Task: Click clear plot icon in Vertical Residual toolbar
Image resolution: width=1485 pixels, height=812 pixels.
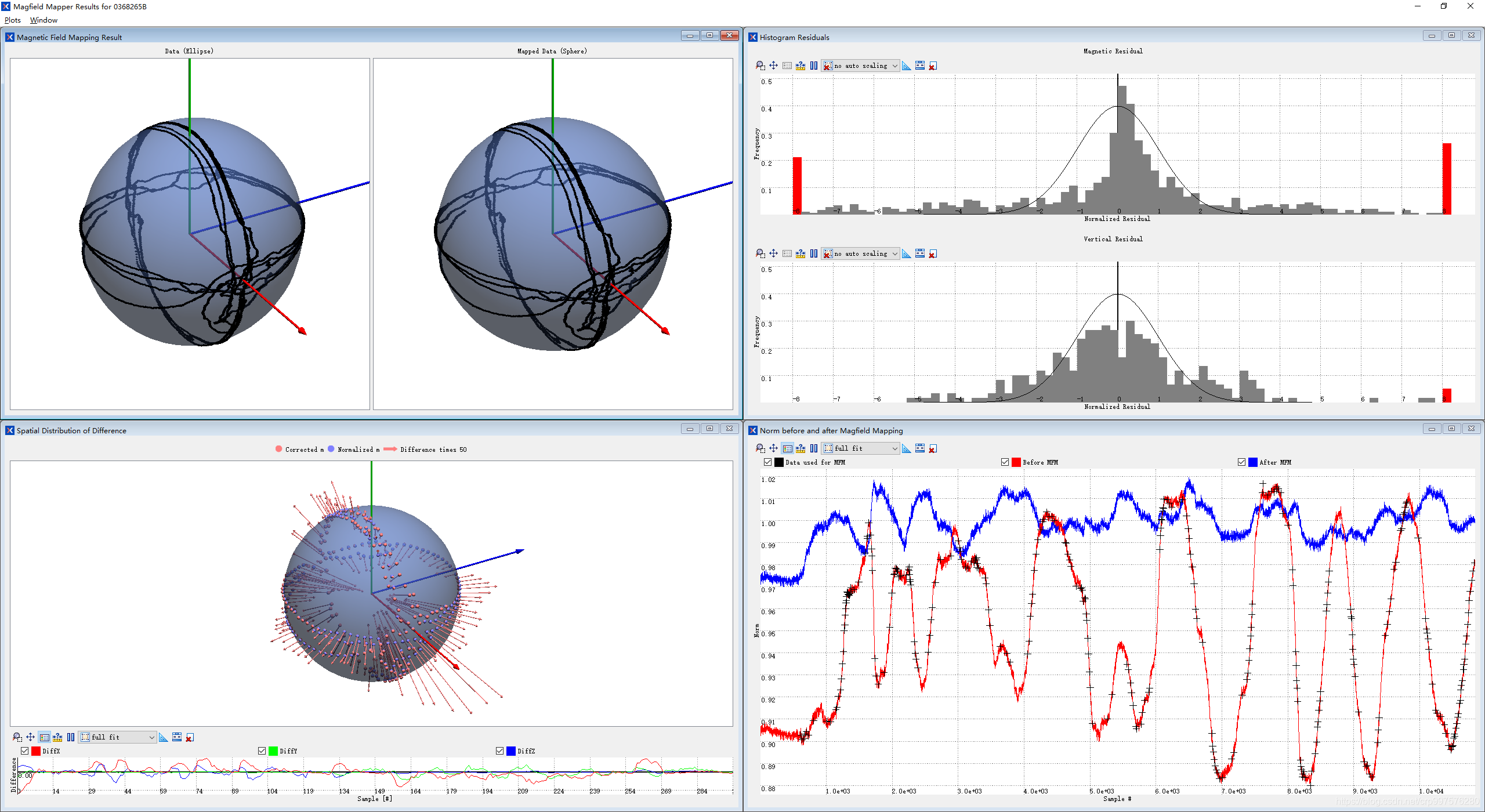Action: tap(933, 253)
